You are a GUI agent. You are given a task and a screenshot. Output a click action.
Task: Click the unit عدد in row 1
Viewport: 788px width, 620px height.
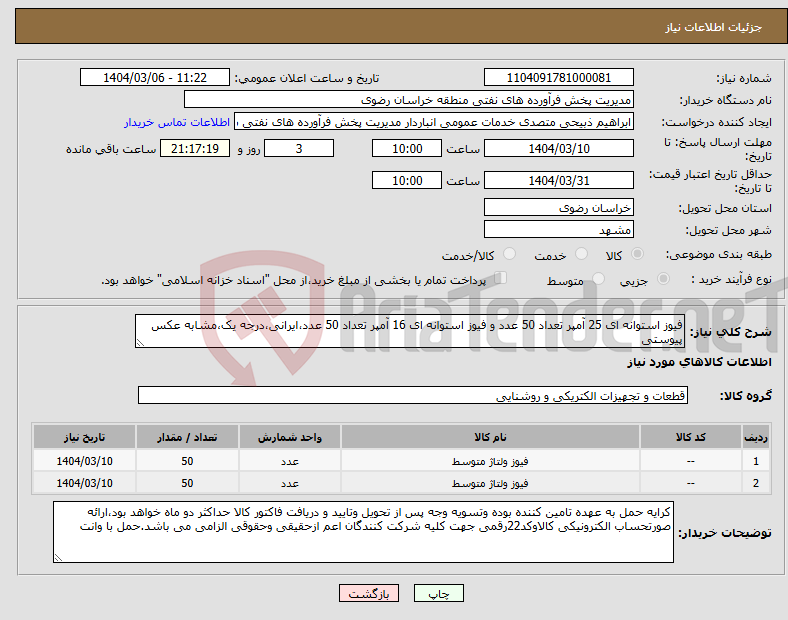click(x=290, y=461)
